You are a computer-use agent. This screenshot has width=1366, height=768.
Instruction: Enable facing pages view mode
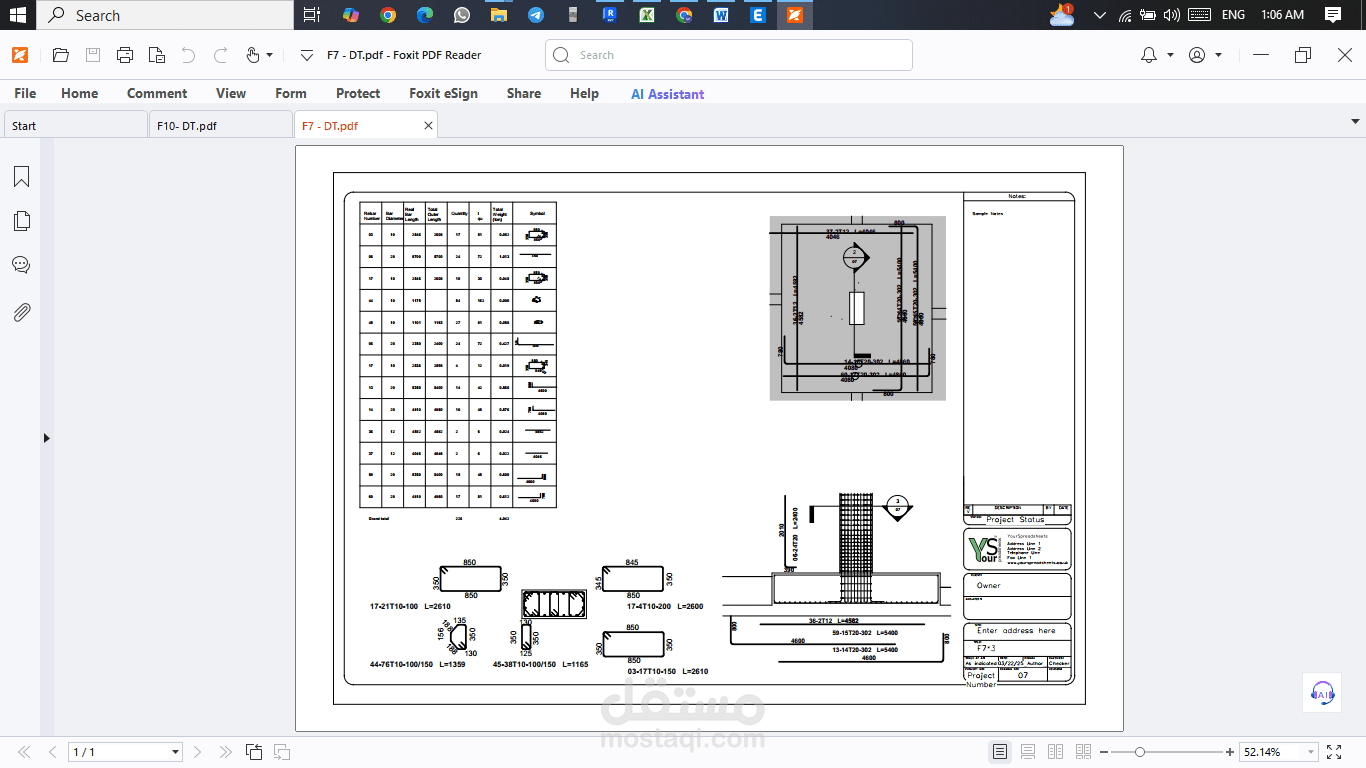coord(1055,752)
